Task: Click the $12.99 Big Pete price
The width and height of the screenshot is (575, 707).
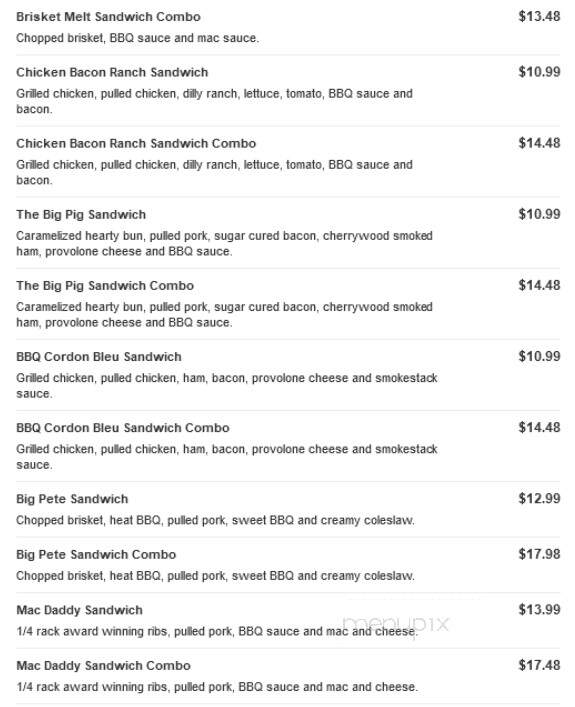Action: (x=539, y=498)
